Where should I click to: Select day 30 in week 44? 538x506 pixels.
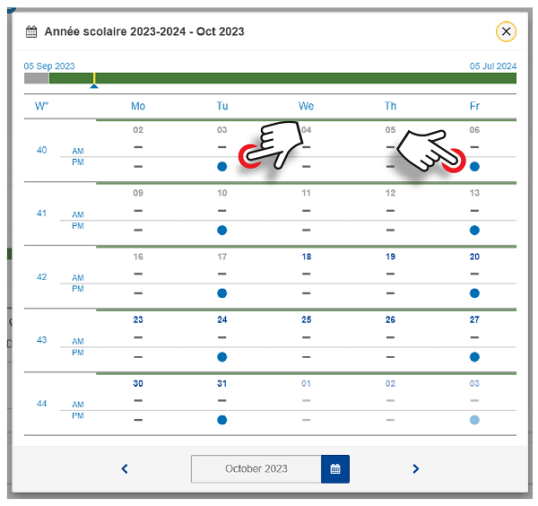pyautogui.click(x=138, y=383)
